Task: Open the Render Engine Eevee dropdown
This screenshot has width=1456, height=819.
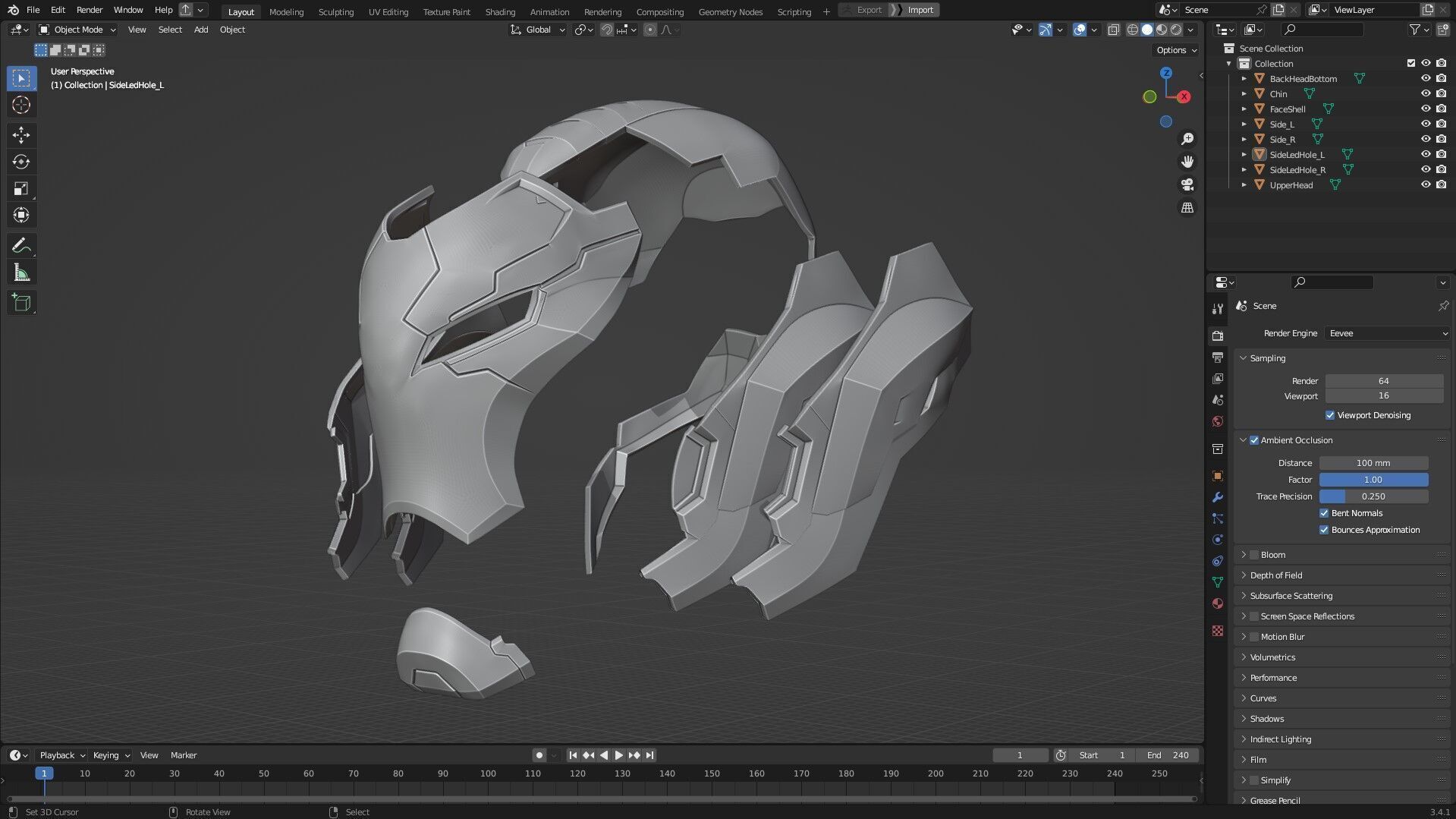Action: click(1388, 333)
